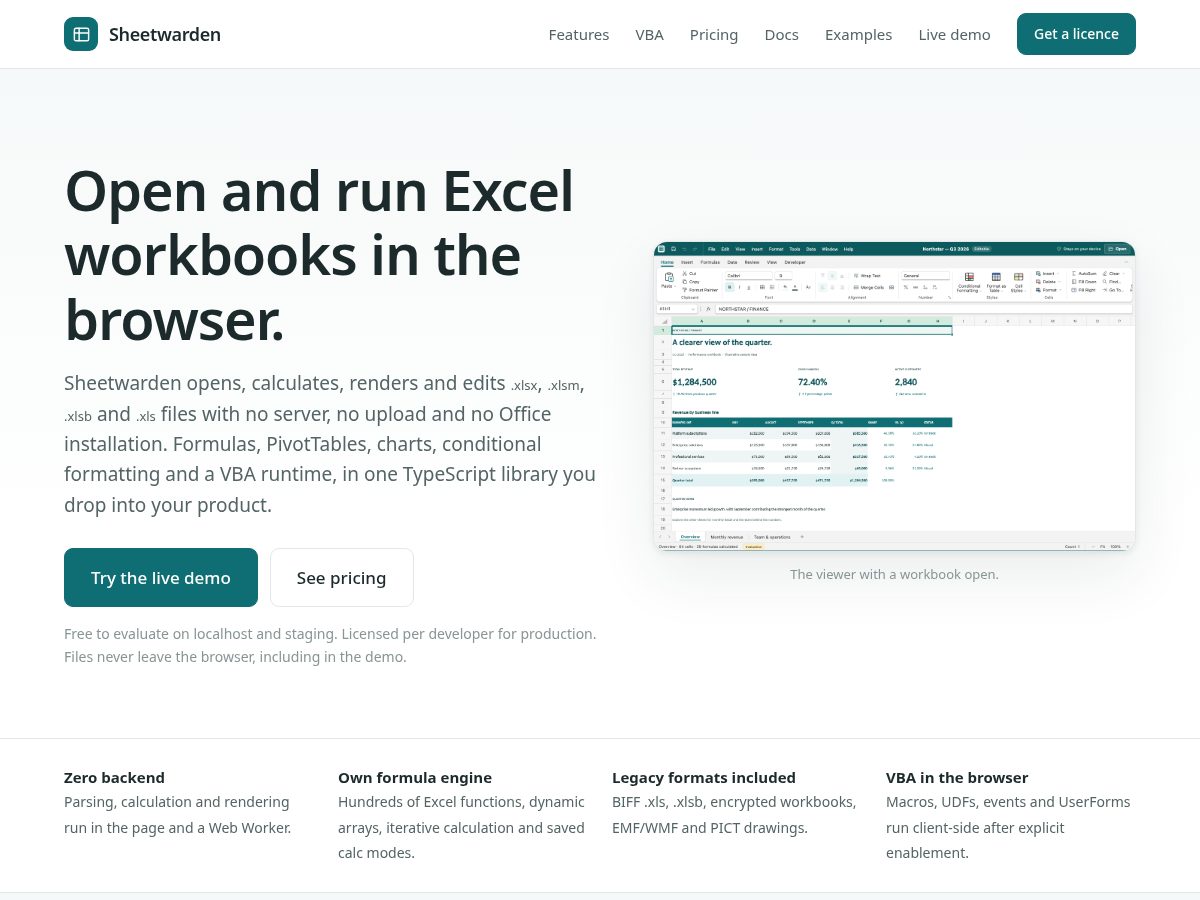
Task: Click the Try the live demo button
Action: click(x=161, y=577)
